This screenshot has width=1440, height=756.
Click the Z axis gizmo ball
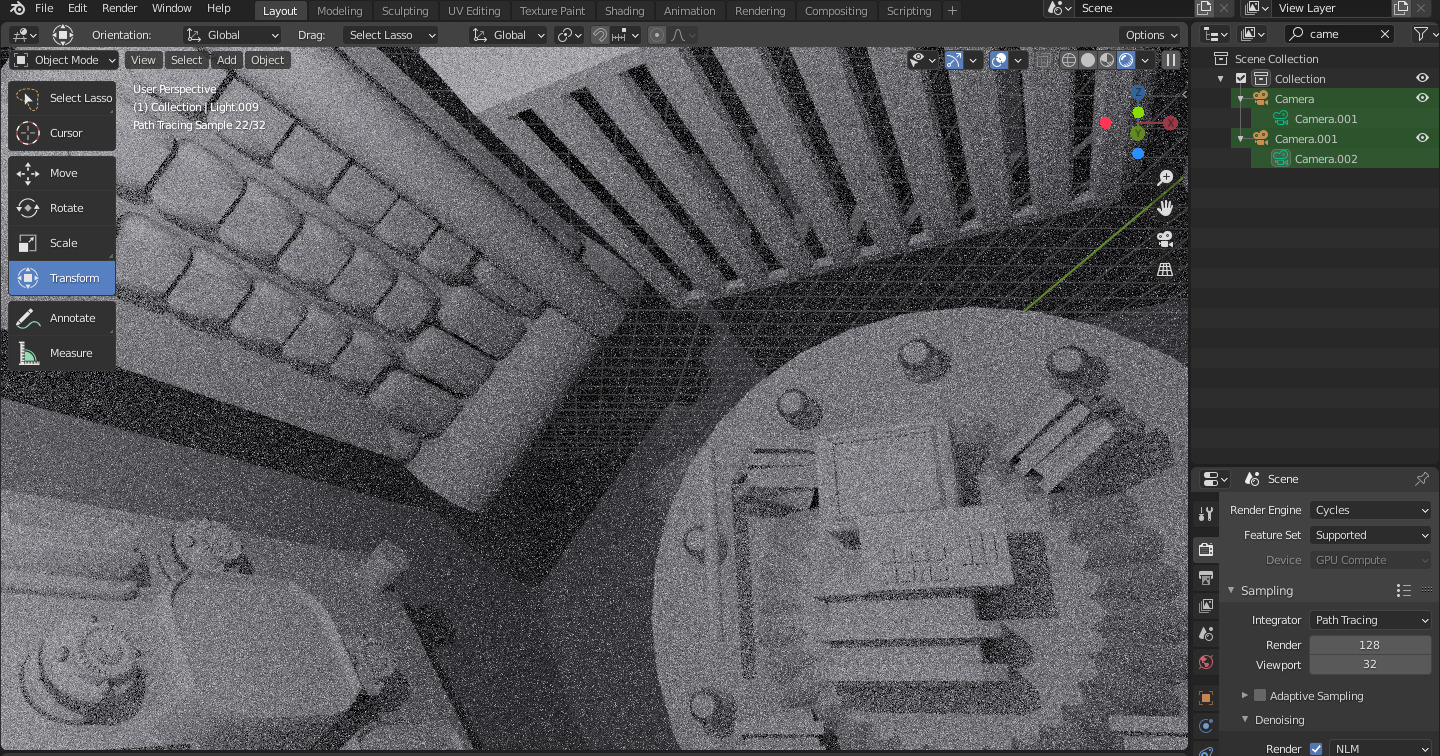coord(1138,92)
